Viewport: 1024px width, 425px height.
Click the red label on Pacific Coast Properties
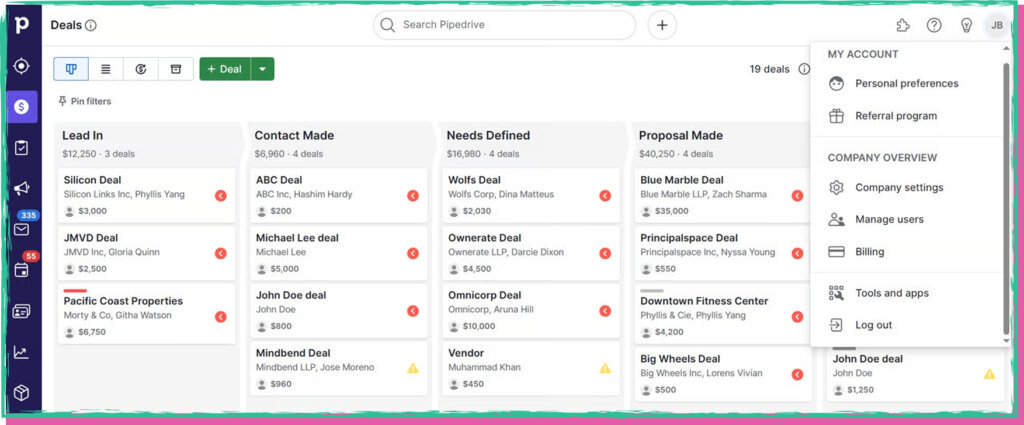pyautogui.click(x=75, y=291)
